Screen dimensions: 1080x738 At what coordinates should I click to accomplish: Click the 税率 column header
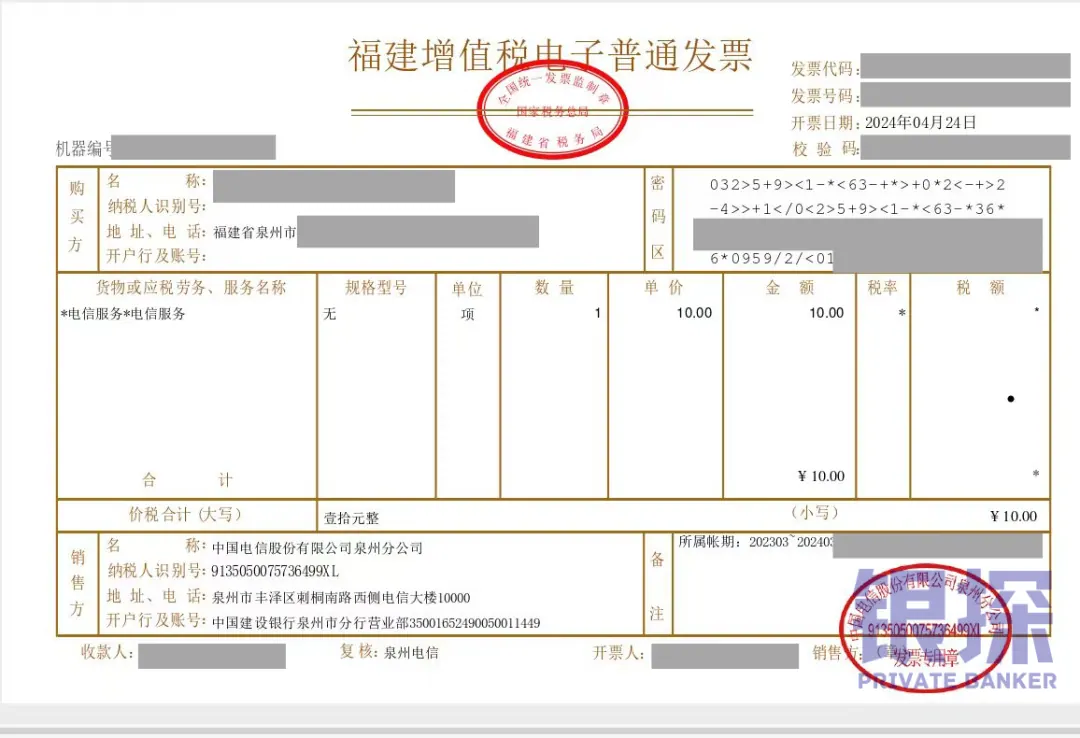(x=882, y=288)
